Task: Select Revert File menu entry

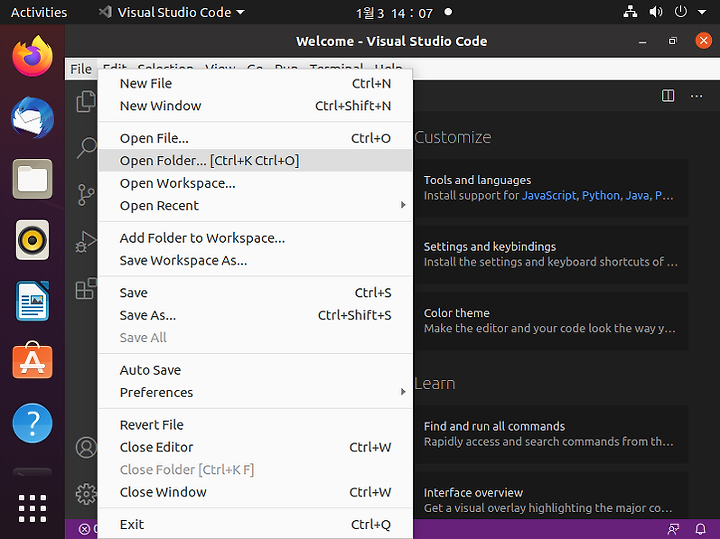Action: click(x=255, y=425)
